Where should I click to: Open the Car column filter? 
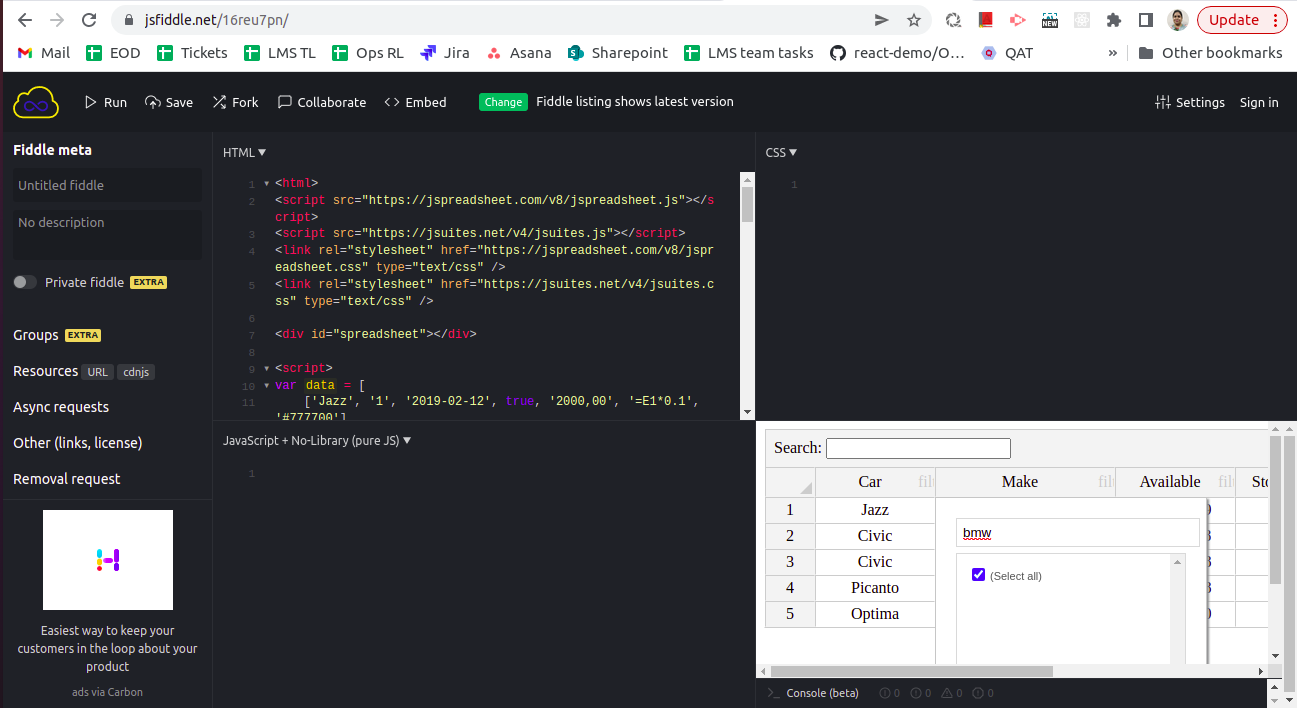pyautogui.click(x=925, y=481)
